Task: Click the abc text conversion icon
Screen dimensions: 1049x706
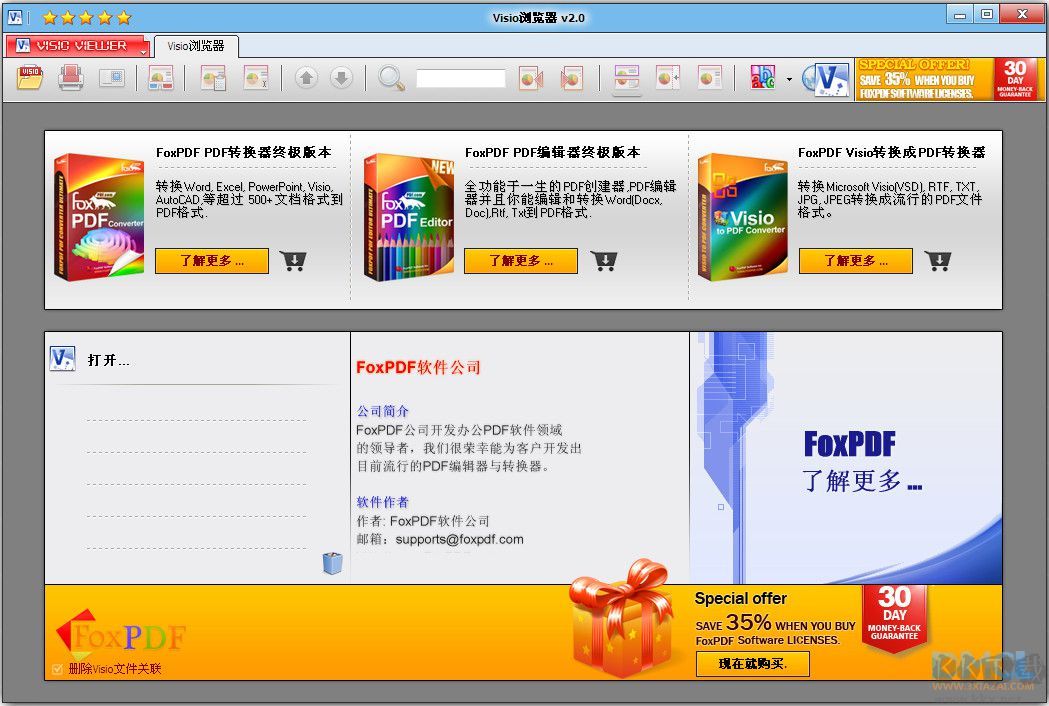Action: point(762,78)
